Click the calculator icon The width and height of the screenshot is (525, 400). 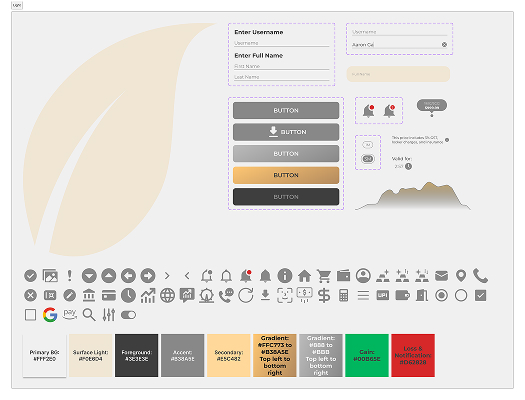click(x=344, y=296)
